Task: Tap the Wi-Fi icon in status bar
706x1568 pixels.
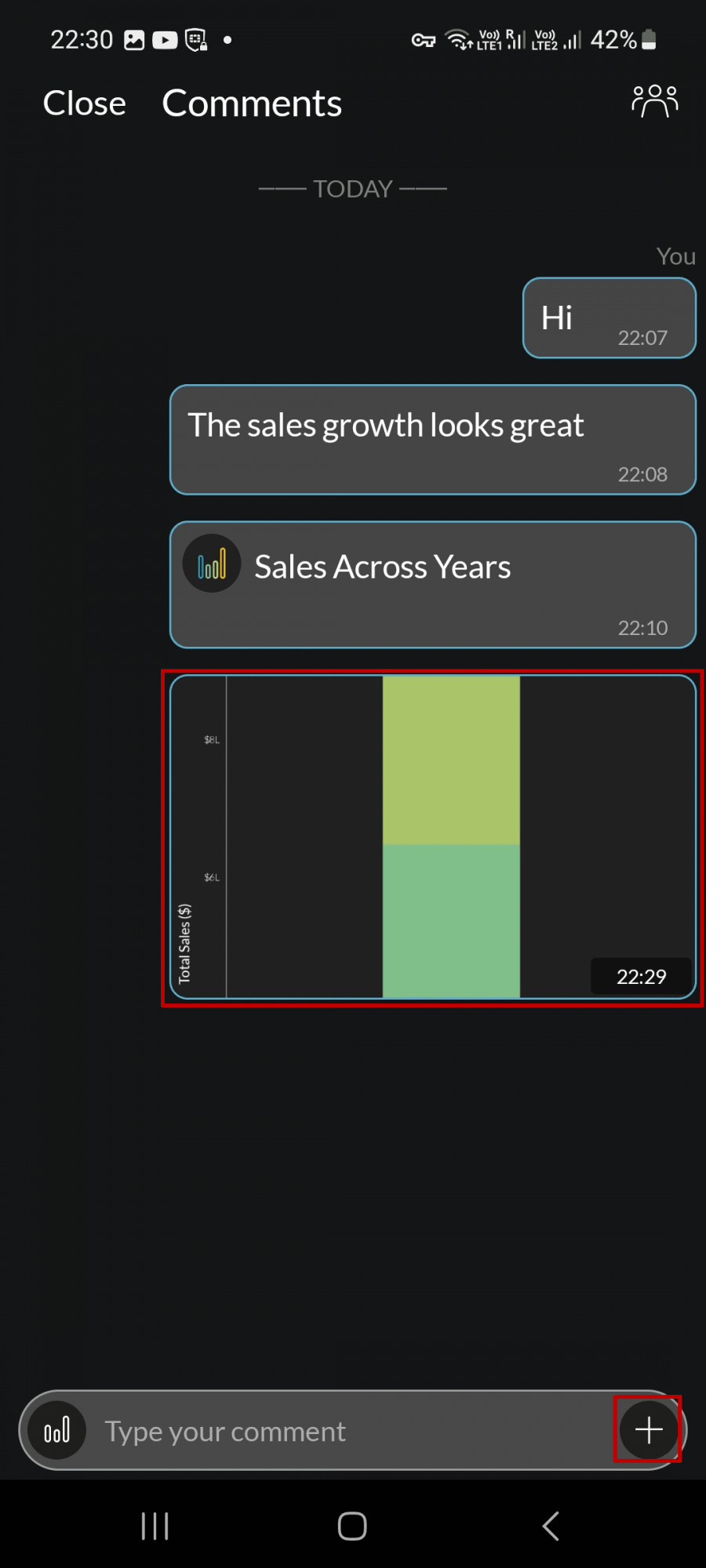Action: pos(459,39)
